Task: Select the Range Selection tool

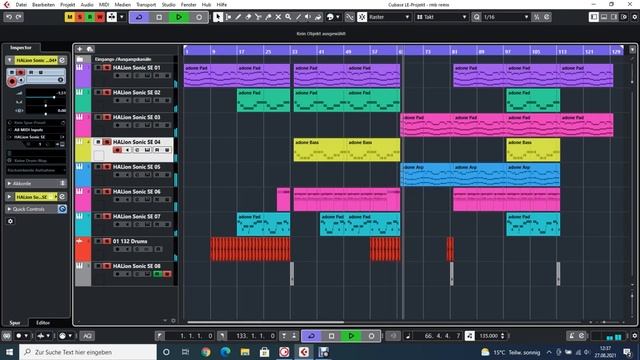Action: 228,17
